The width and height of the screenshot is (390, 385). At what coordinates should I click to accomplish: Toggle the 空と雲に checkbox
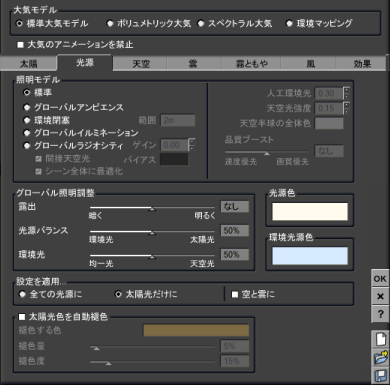(x=235, y=294)
